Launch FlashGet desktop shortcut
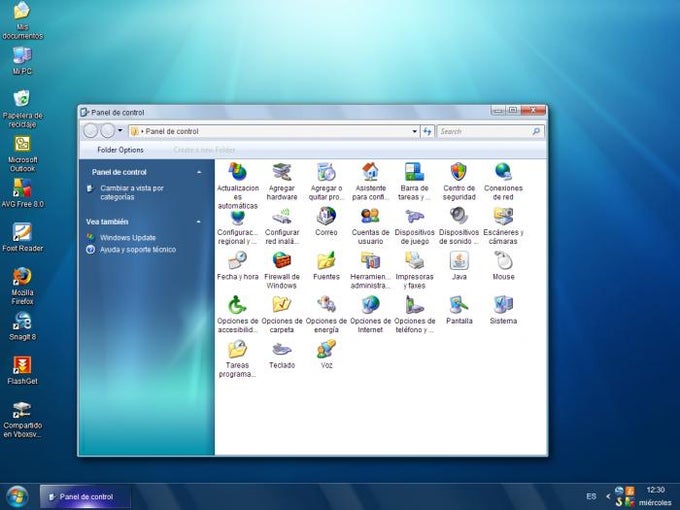The image size is (680, 510). [x=22, y=370]
